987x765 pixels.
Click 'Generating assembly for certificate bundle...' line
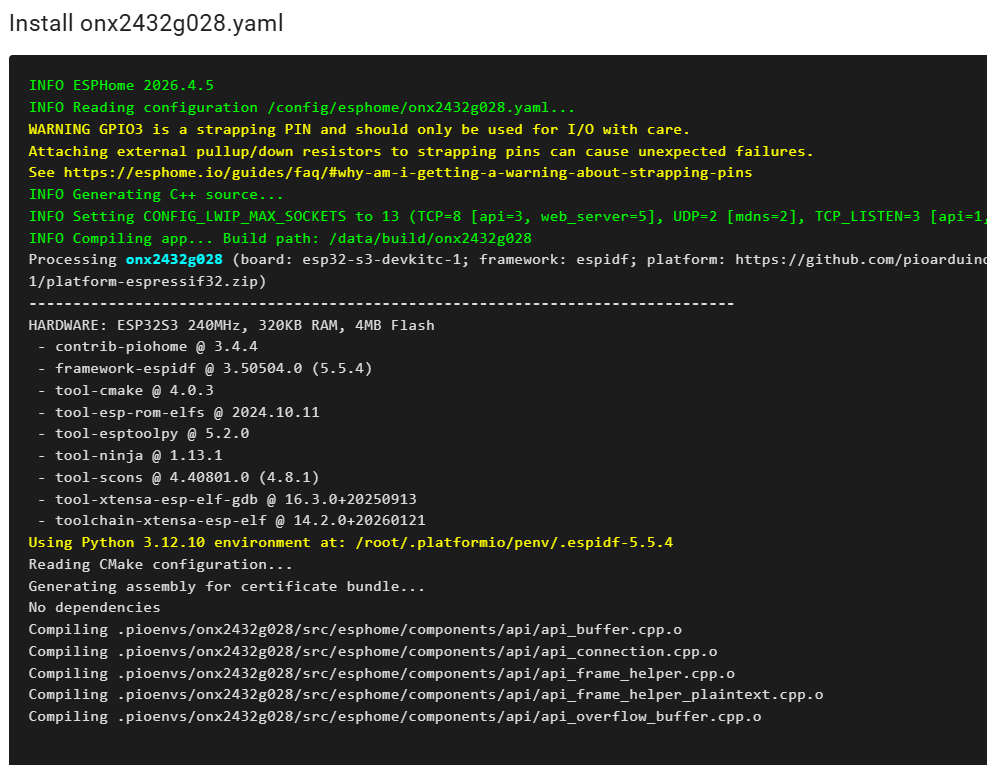(227, 586)
